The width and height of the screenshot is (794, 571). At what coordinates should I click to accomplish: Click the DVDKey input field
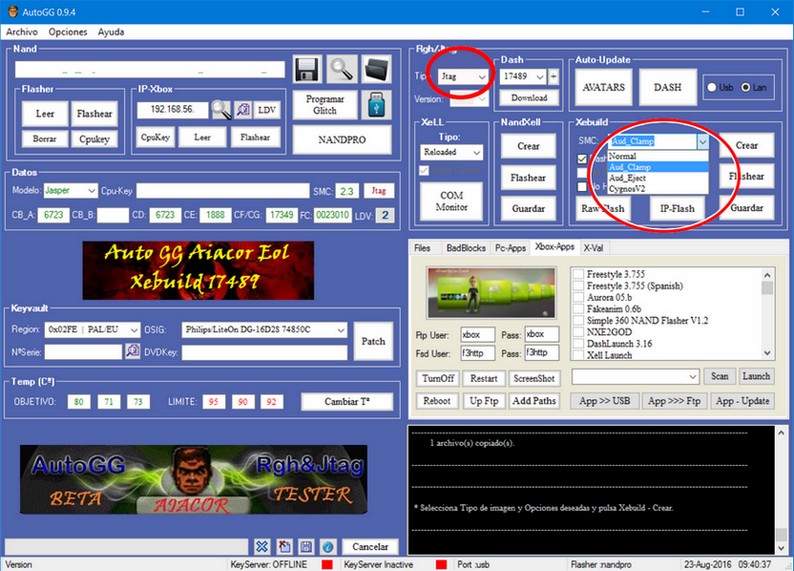click(264, 352)
